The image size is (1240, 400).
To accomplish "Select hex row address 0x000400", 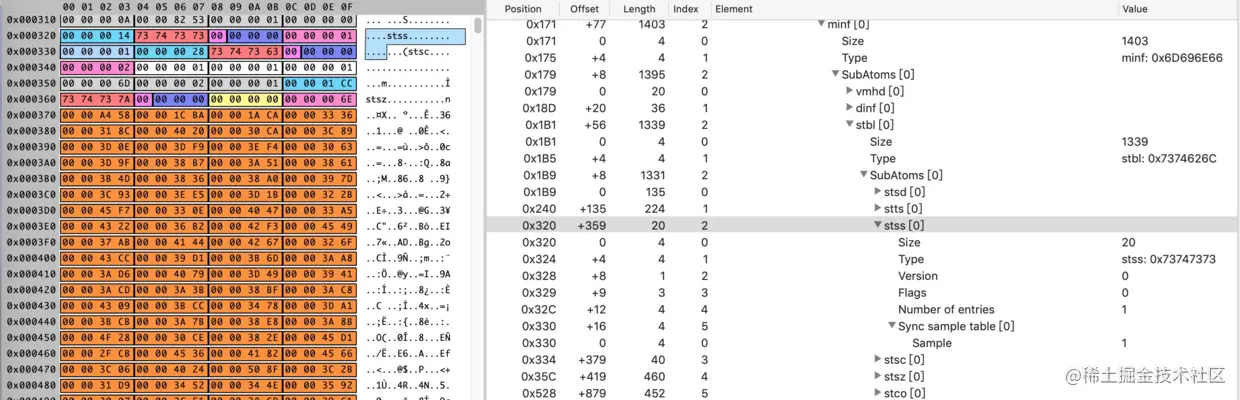I will pyautogui.click(x=30, y=258).
